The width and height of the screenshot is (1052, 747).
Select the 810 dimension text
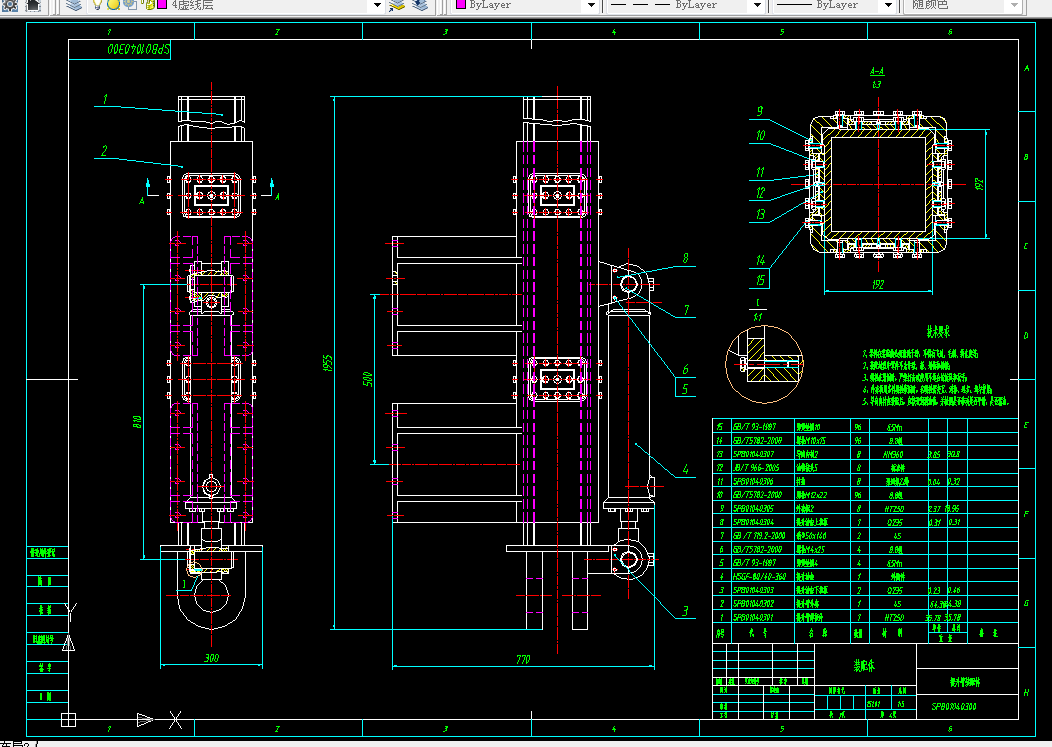pyautogui.click(x=138, y=422)
